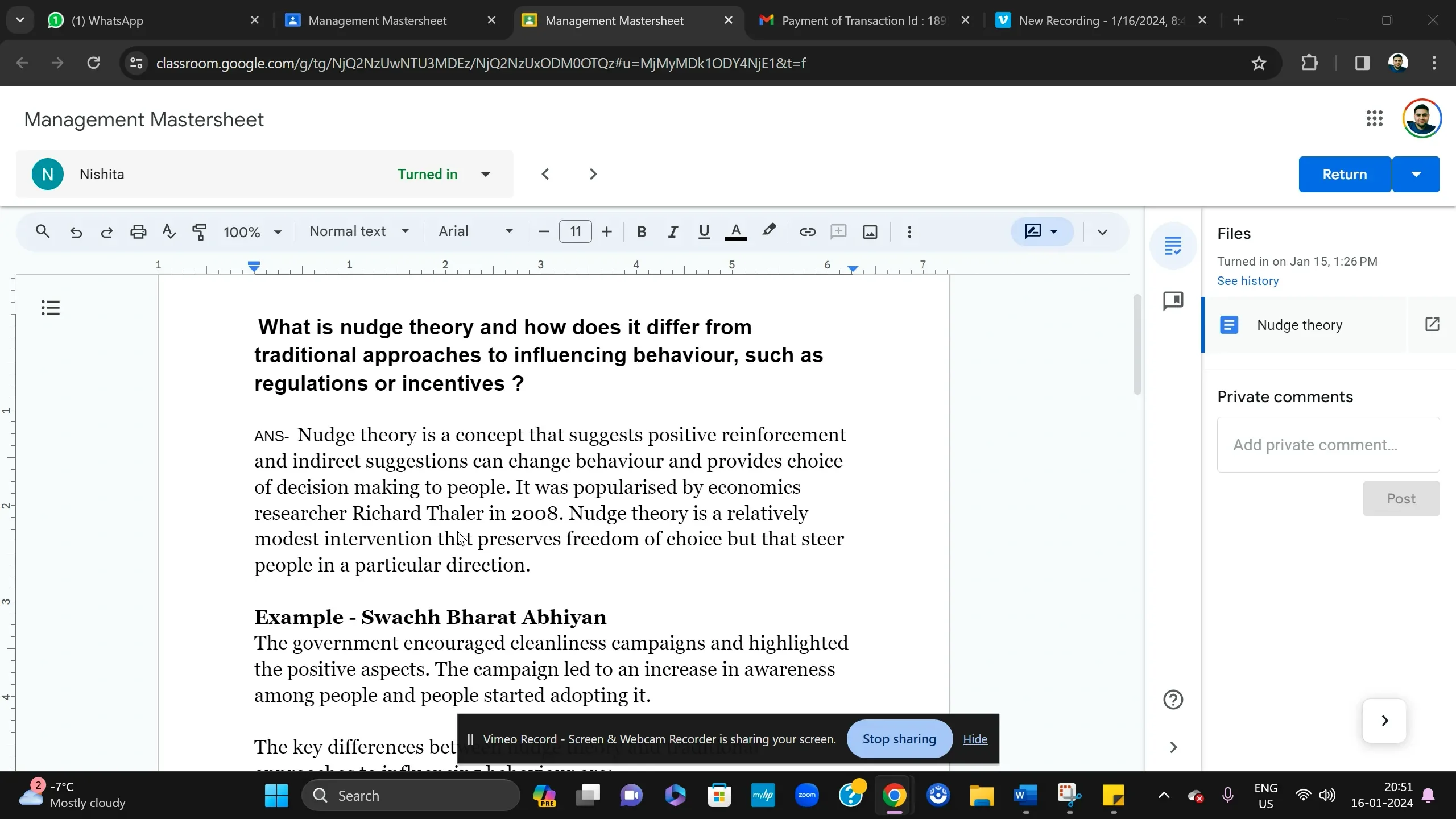Switch to the WhatsApp browser tab
This screenshot has width=1456, height=819.
pyautogui.click(x=107, y=20)
